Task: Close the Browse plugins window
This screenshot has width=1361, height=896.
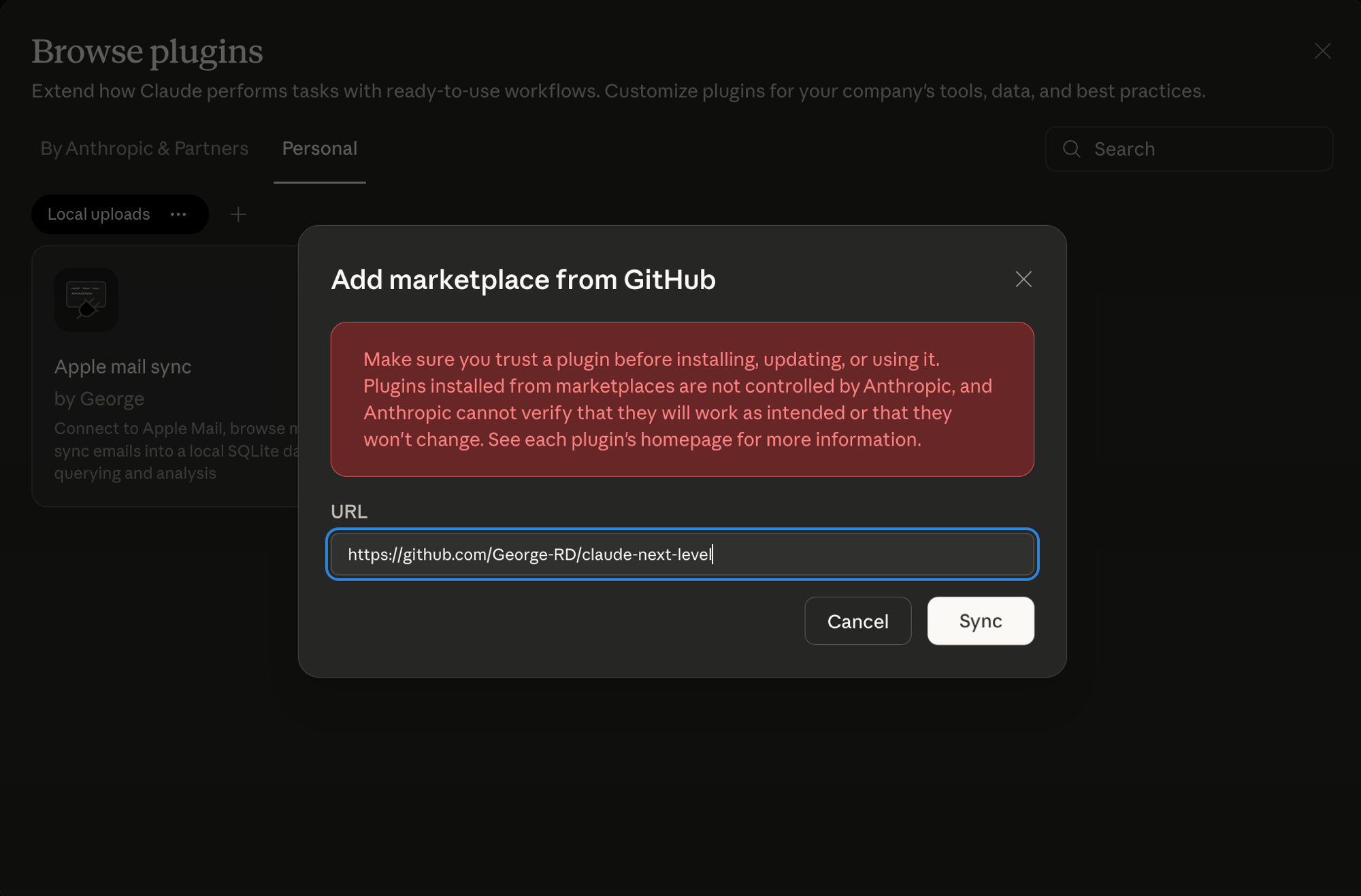Action: click(1322, 51)
